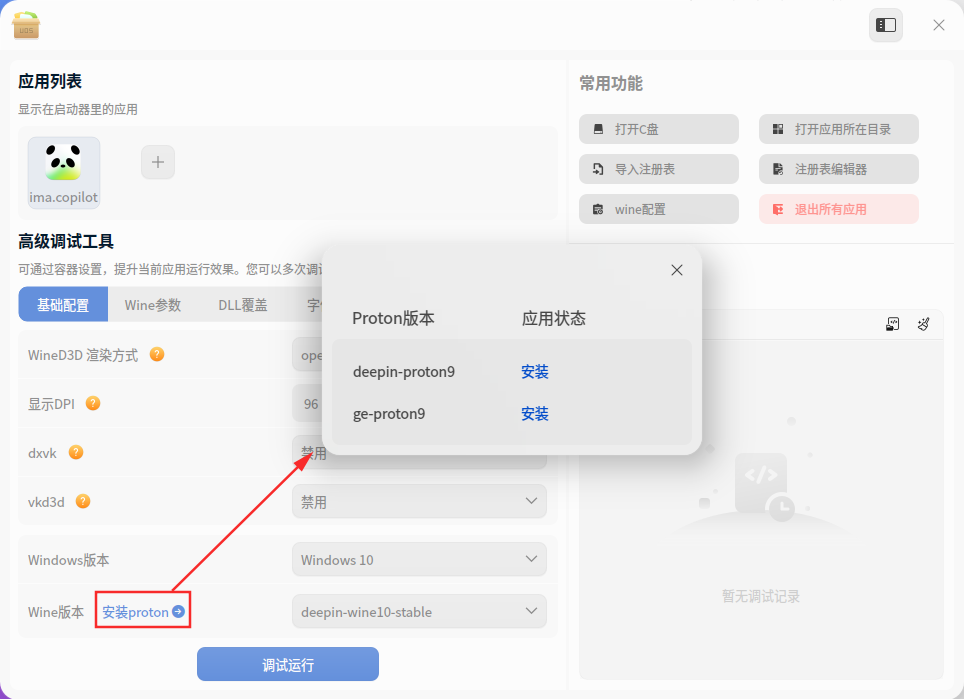Show help icon next to dxvk
964x699 pixels.
click(76, 452)
